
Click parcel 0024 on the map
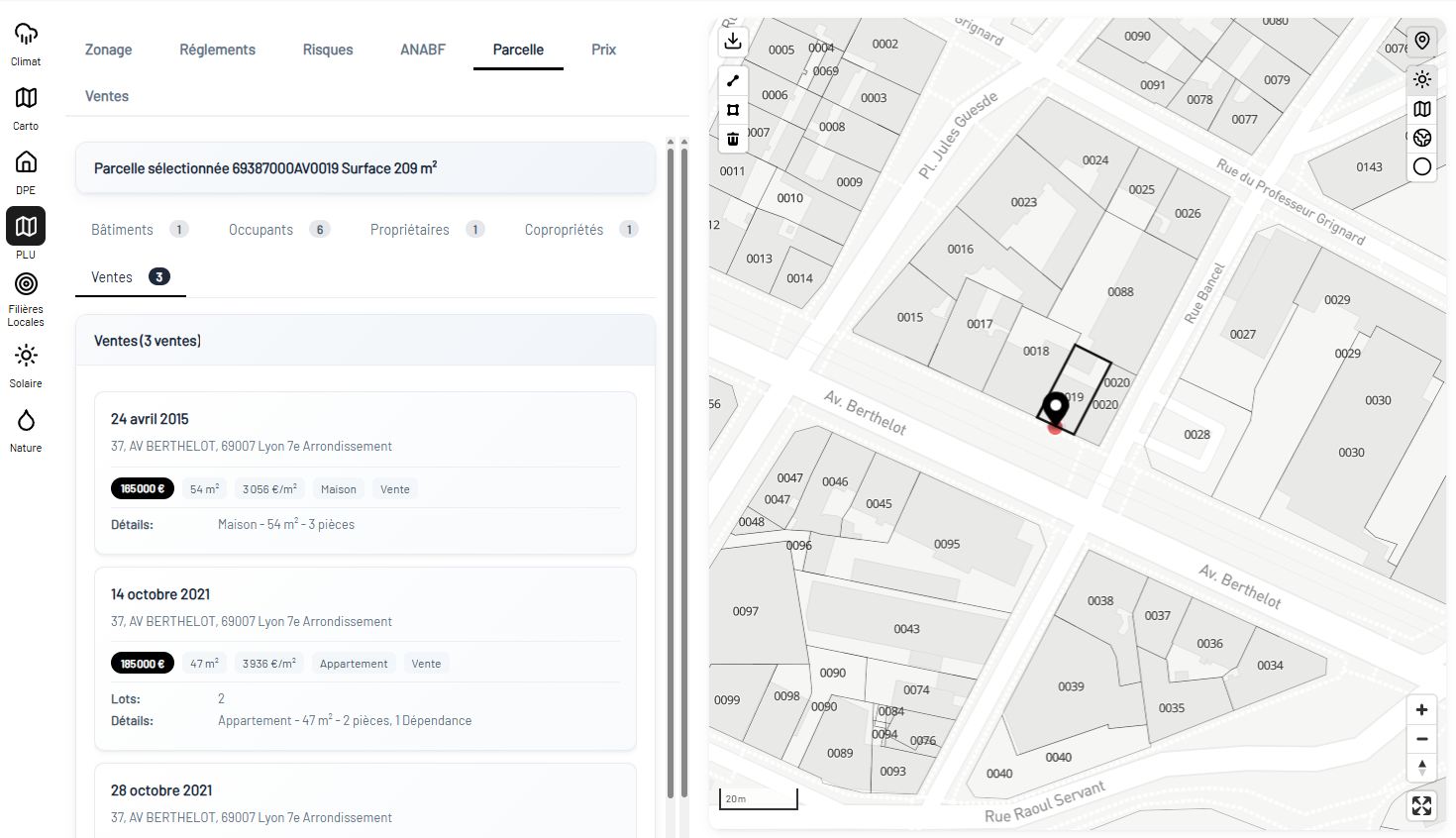(x=1095, y=160)
